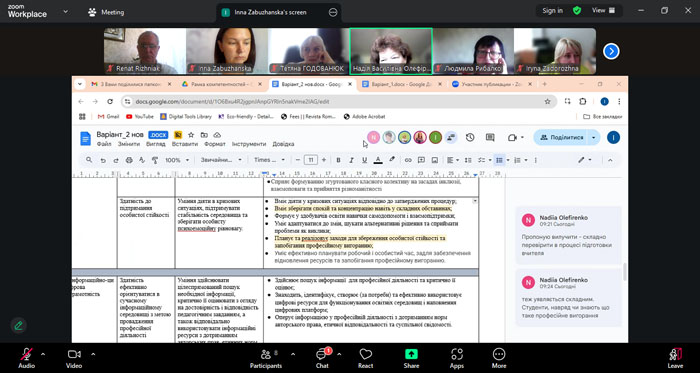The image size is (700, 373).
Task: Click the green annotation pencil icon
Action: point(18,325)
